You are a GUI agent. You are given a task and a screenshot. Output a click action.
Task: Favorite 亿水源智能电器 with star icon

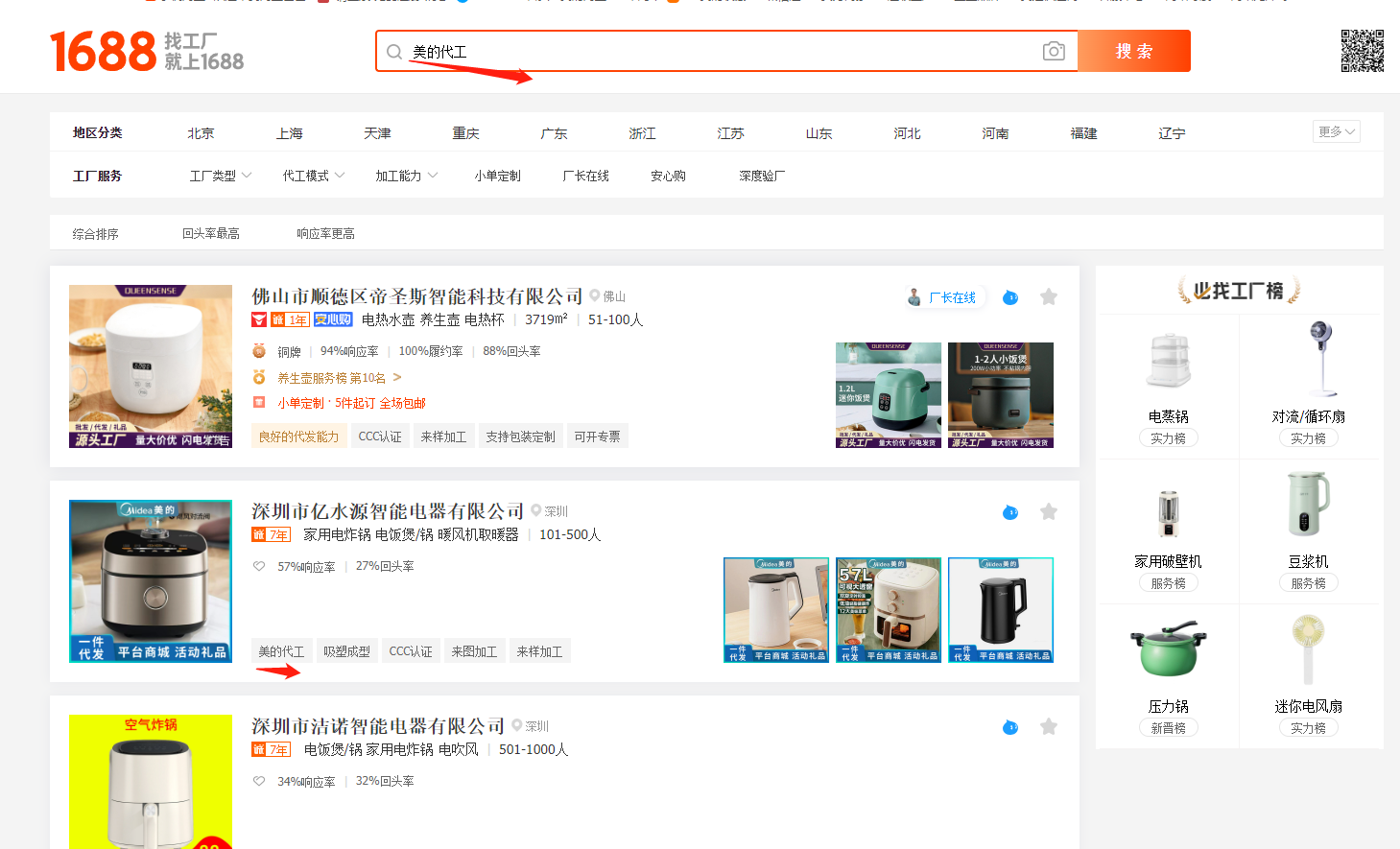coord(1049,512)
